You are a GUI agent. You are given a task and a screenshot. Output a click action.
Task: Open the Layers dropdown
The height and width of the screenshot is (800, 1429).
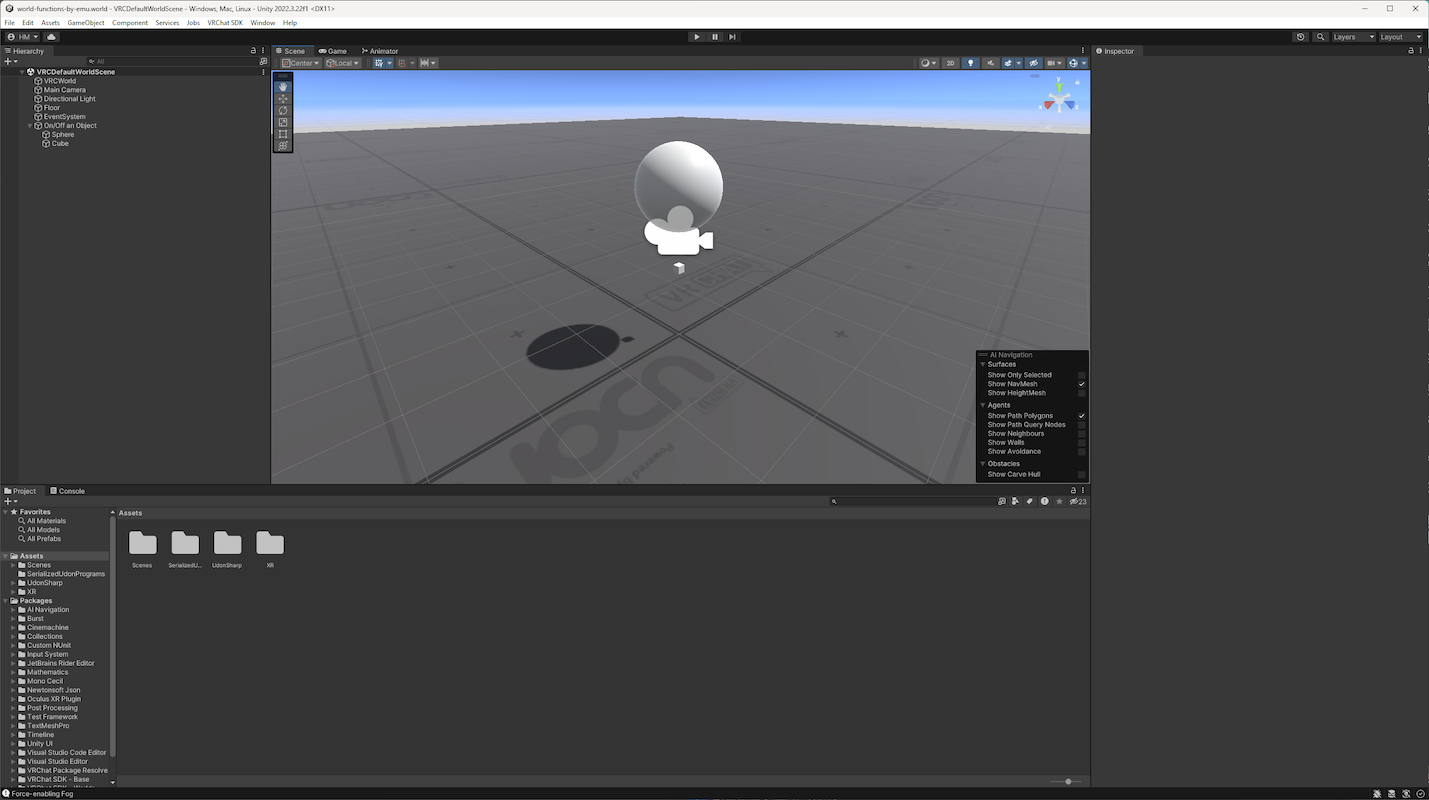click(x=1354, y=37)
